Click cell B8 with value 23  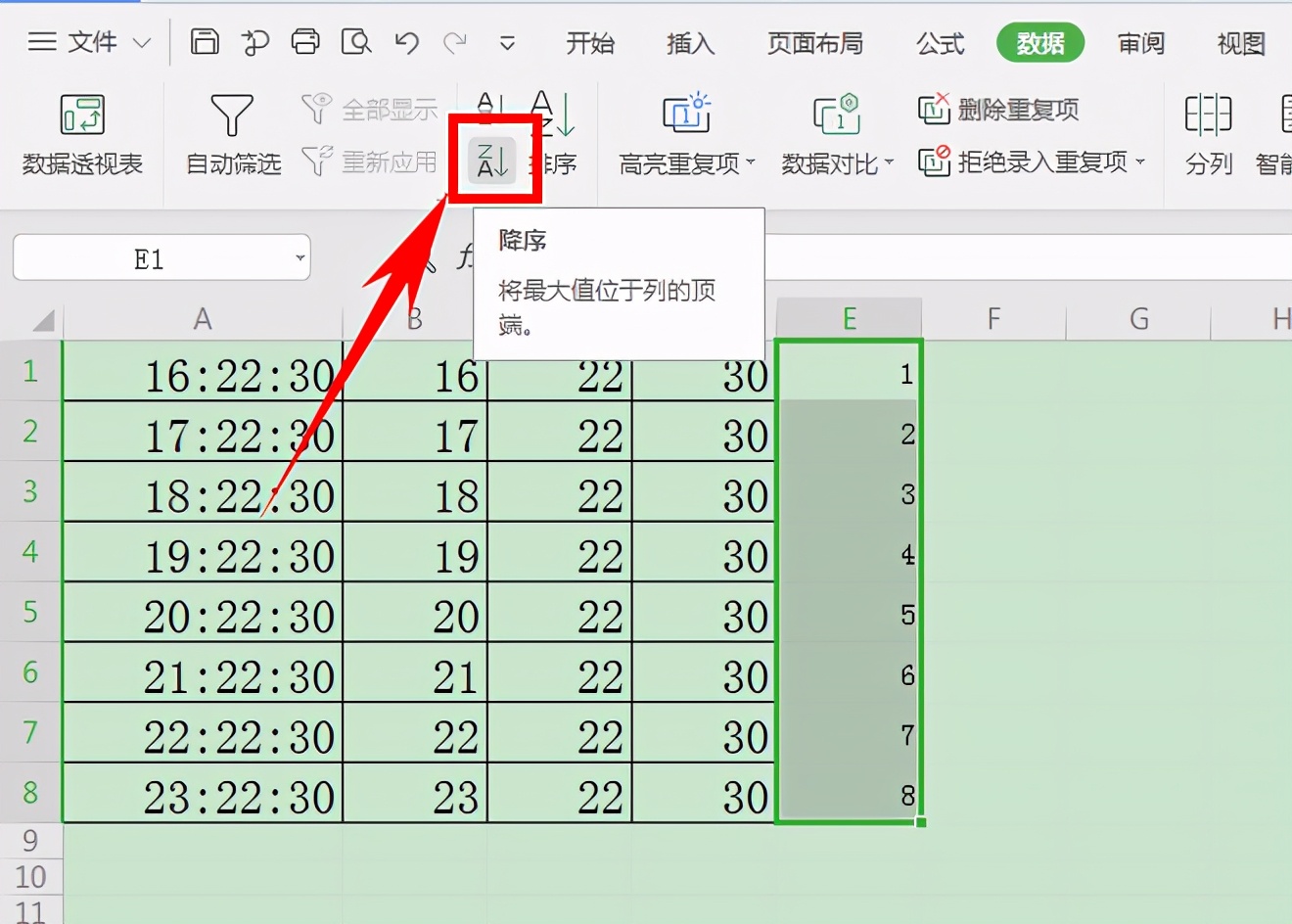[415, 793]
